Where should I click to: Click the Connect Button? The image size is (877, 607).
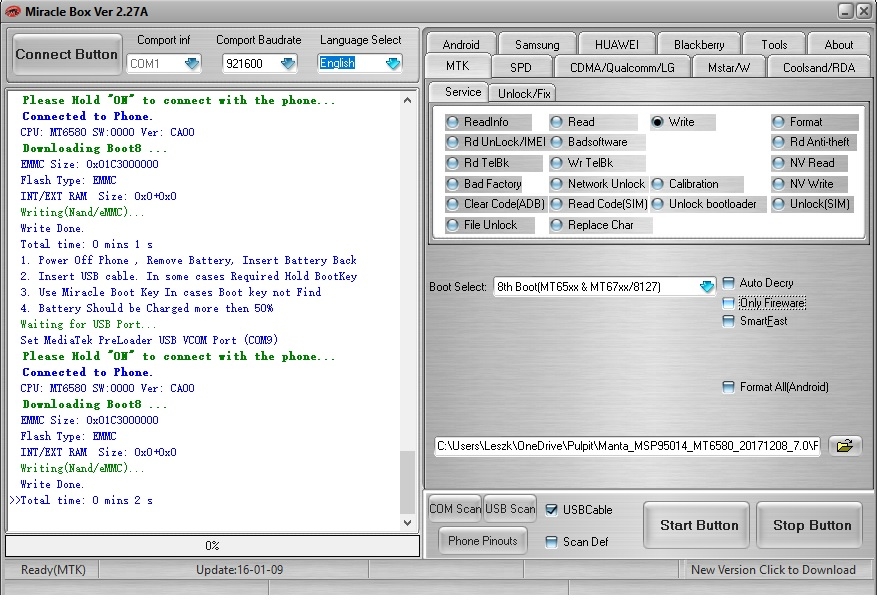(x=67, y=54)
